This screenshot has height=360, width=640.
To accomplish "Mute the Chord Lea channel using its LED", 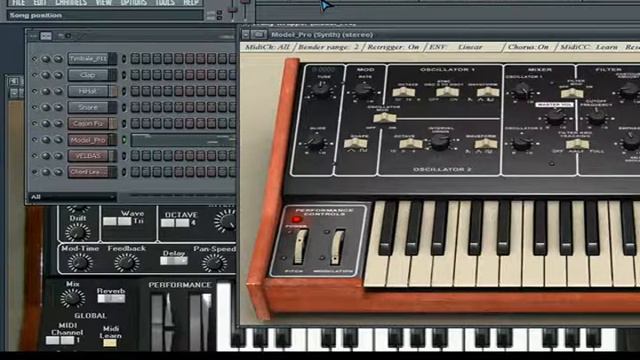I will [x=124, y=172].
